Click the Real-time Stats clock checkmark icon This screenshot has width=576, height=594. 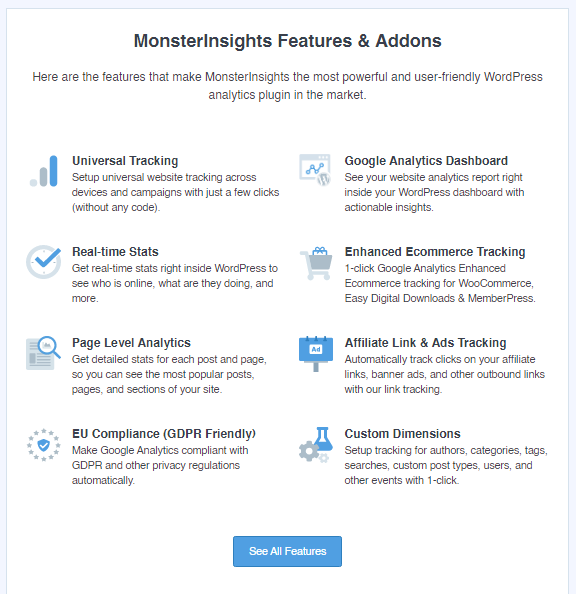click(44, 261)
